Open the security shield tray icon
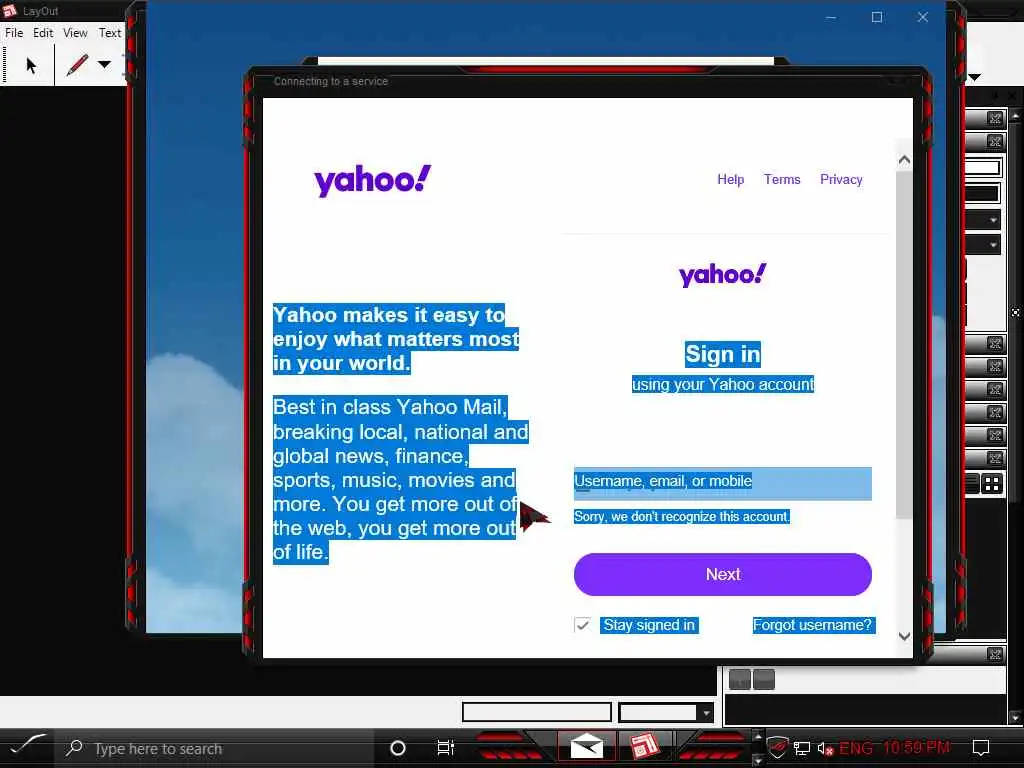 point(776,747)
